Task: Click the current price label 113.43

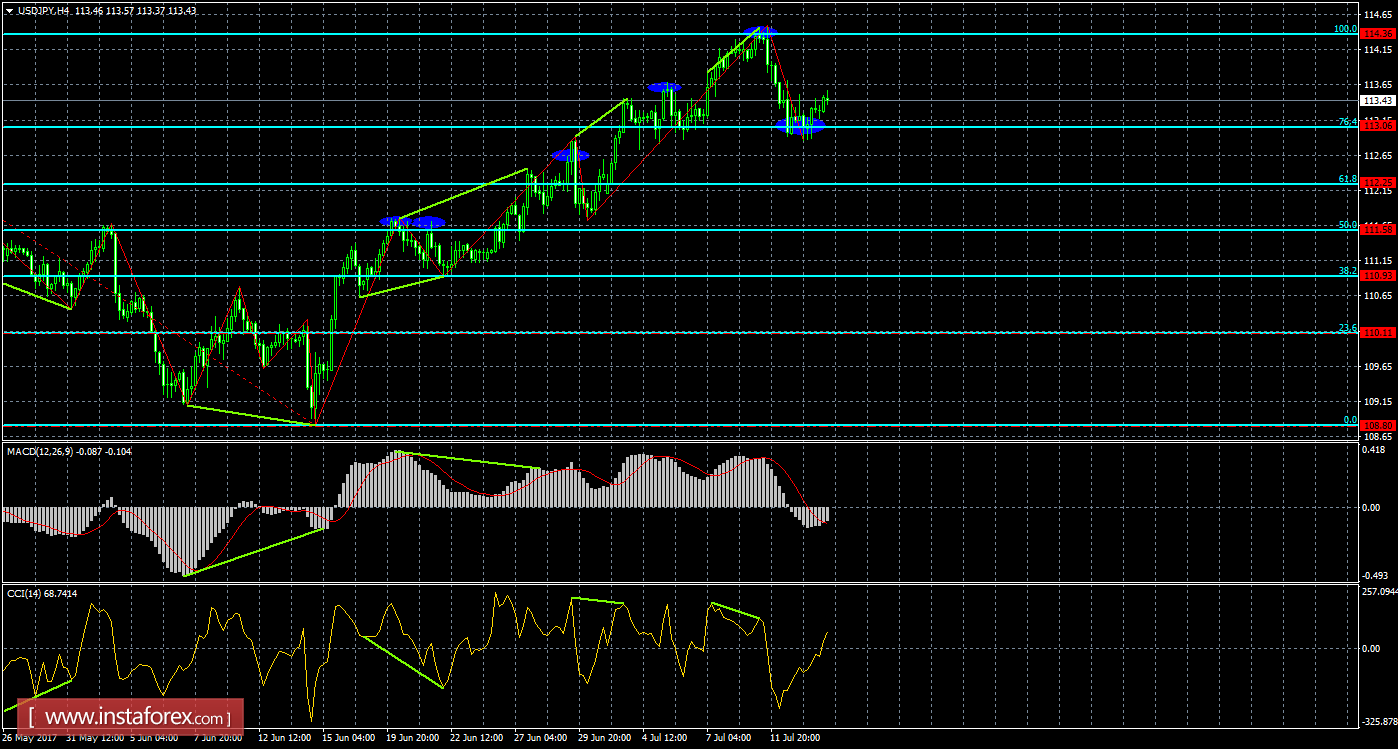Action: tap(1378, 100)
